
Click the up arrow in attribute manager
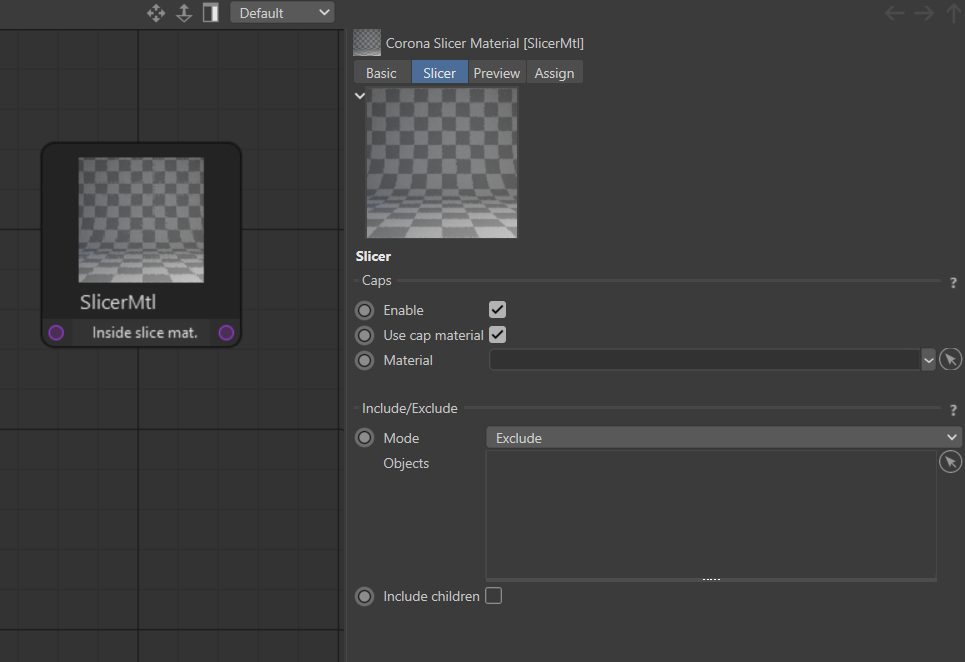tap(953, 13)
